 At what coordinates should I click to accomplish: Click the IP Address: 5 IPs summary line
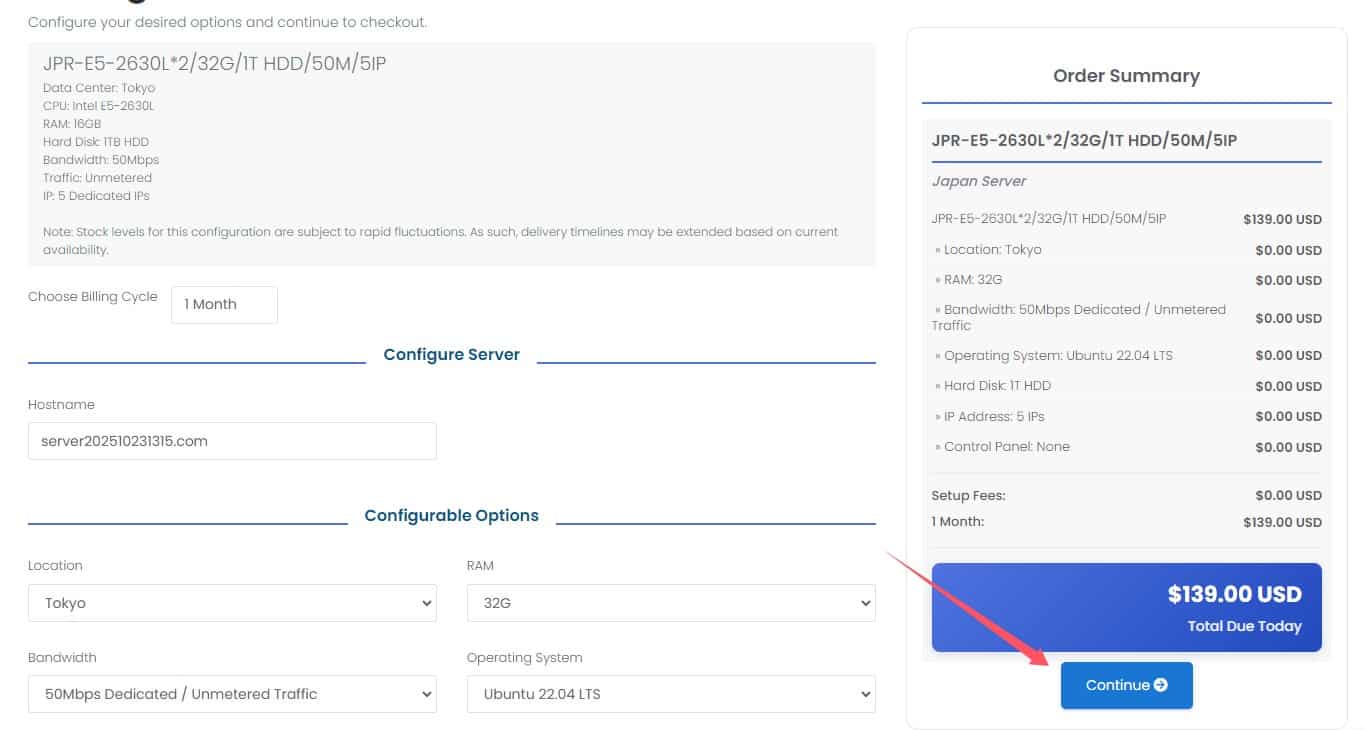(994, 416)
